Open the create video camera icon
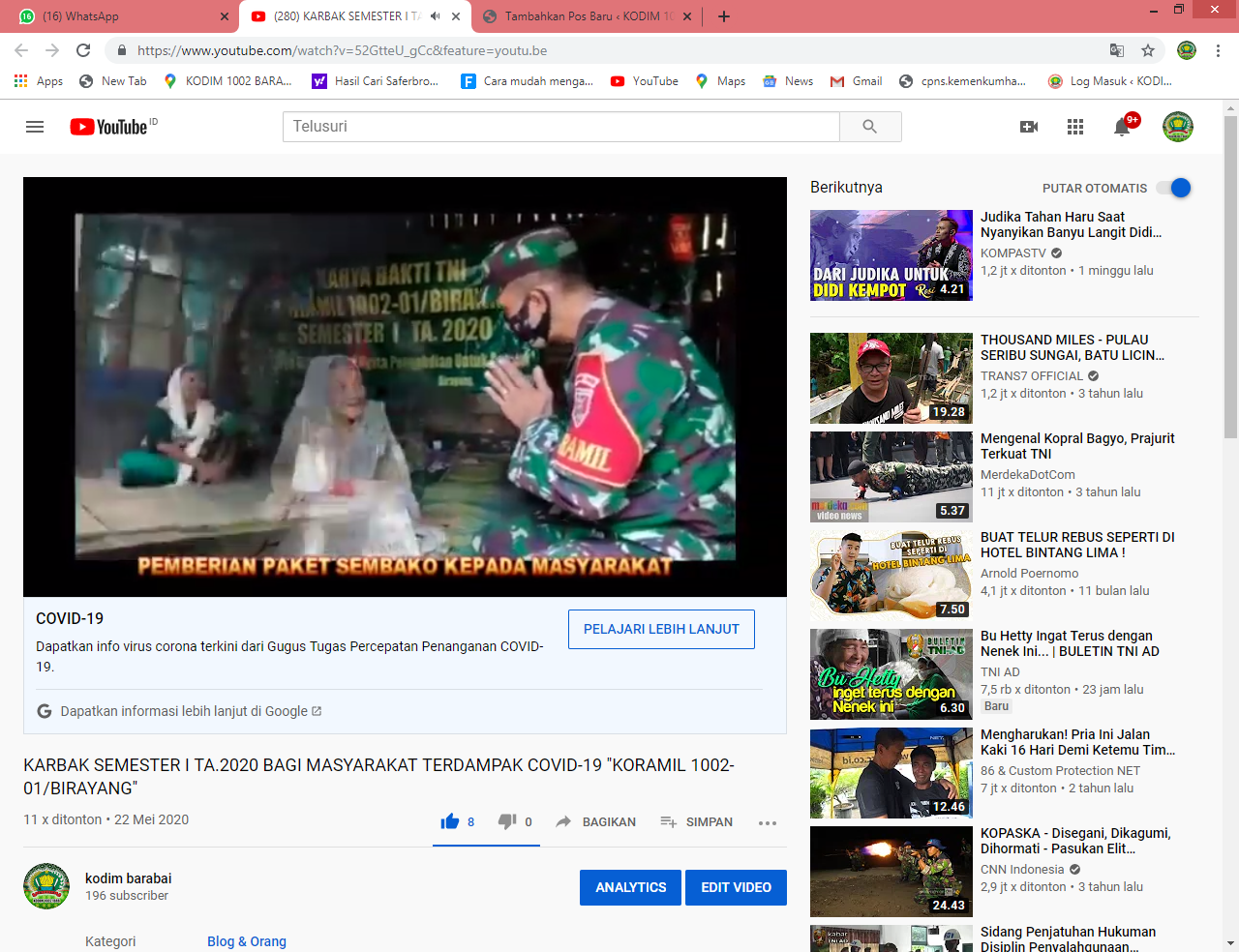 1029,127
